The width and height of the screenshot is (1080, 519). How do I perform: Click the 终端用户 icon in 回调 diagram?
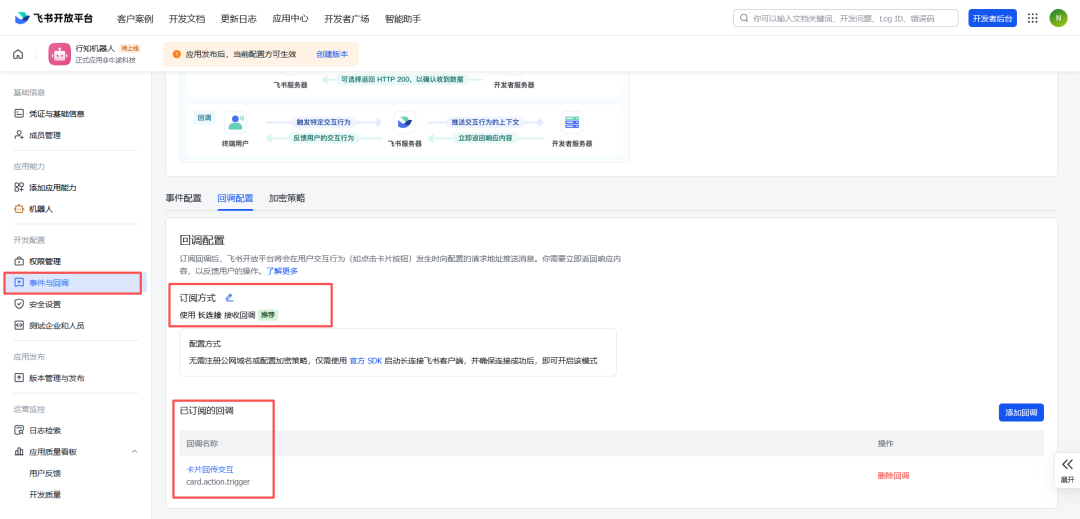[236, 122]
